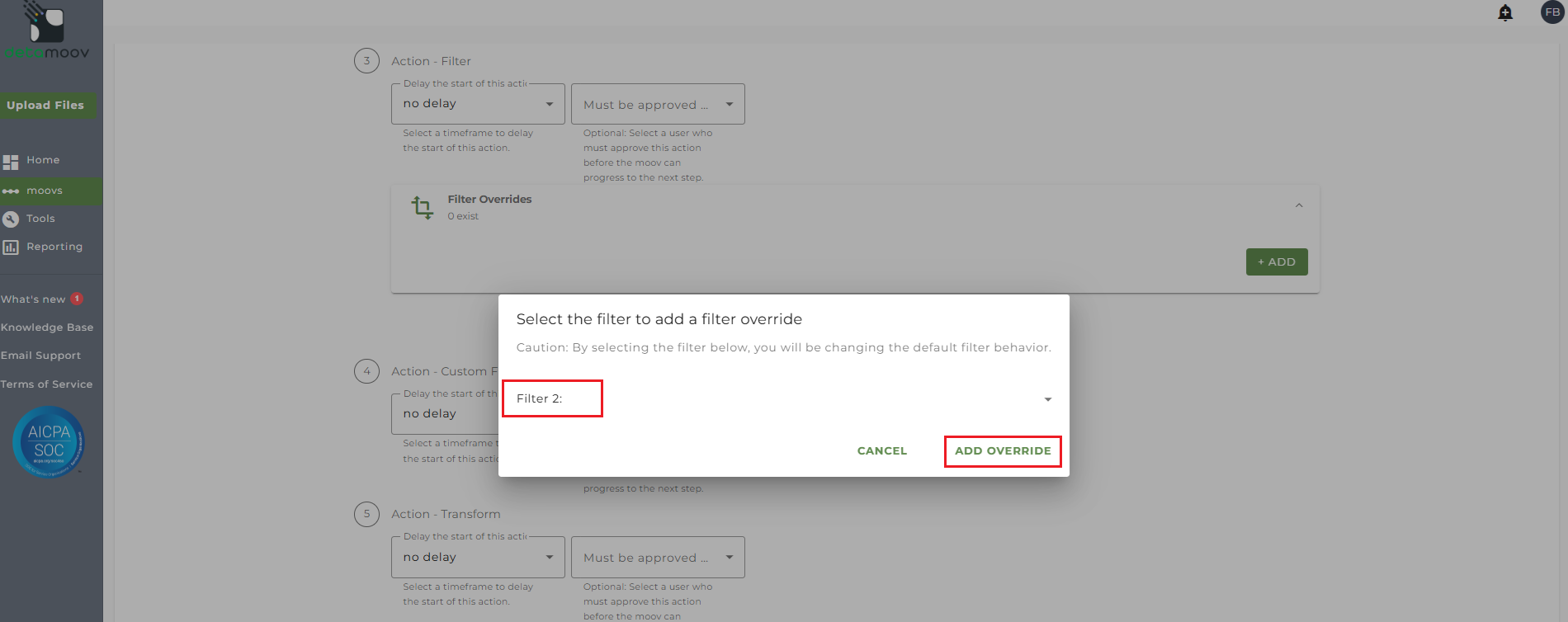Click the Upload Files button
This screenshot has width=1568, height=622.
click(x=46, y=106)
